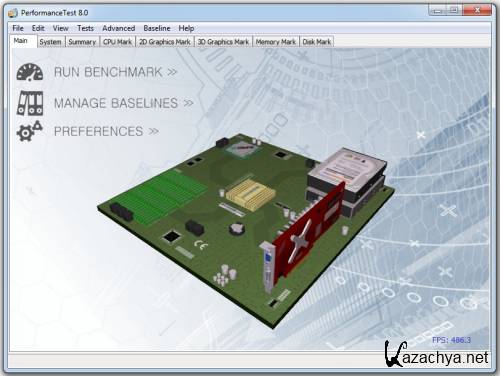The width and height of the screenshot is (500, 376).
Task: Click the MANAGE BASELINES link
Action: click(x=124, y=103)
